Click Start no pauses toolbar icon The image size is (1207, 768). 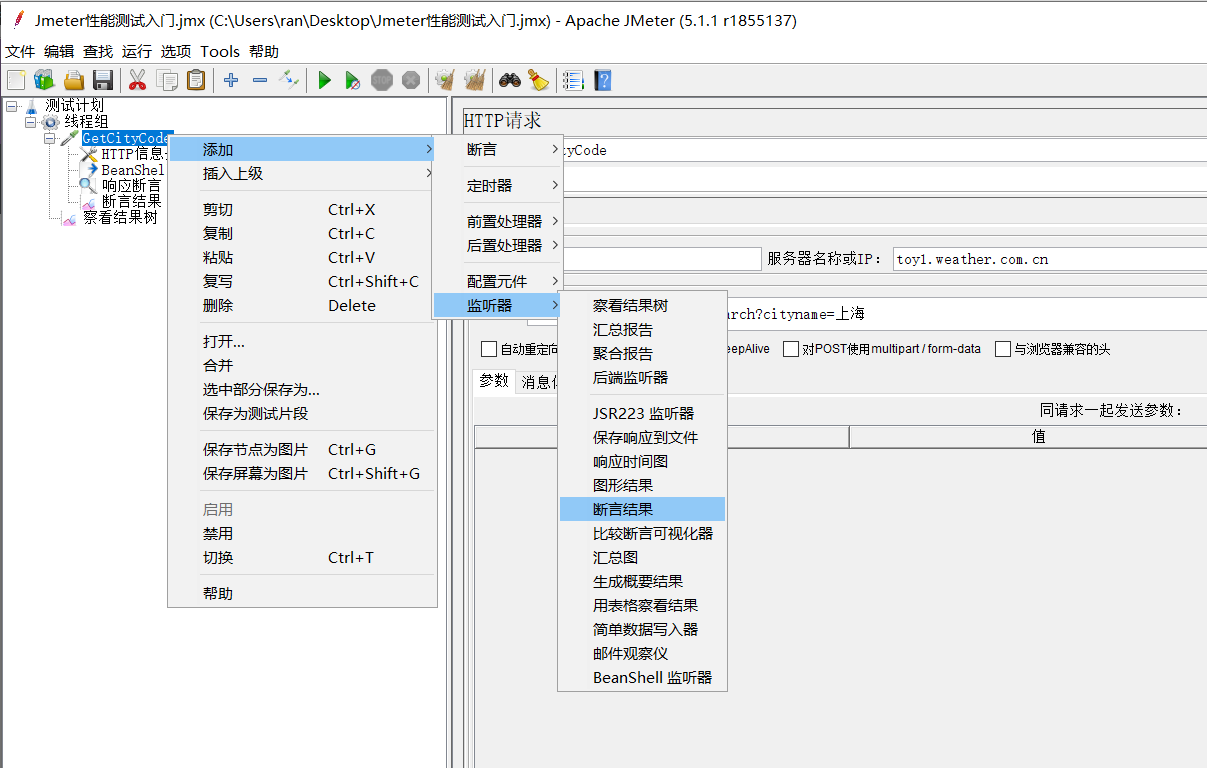coord(353,80)
